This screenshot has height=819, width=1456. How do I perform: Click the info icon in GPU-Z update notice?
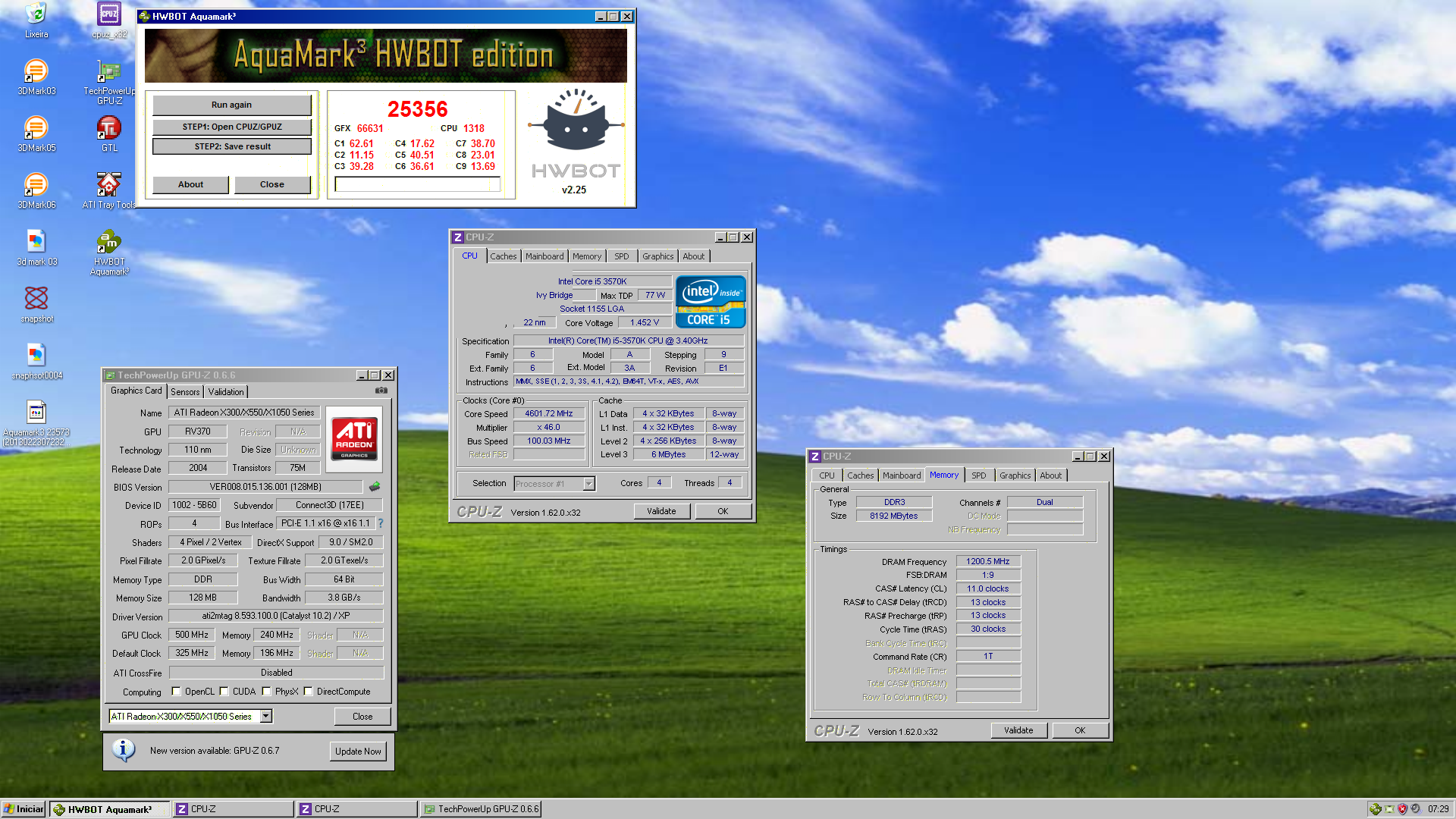[124, 750]
